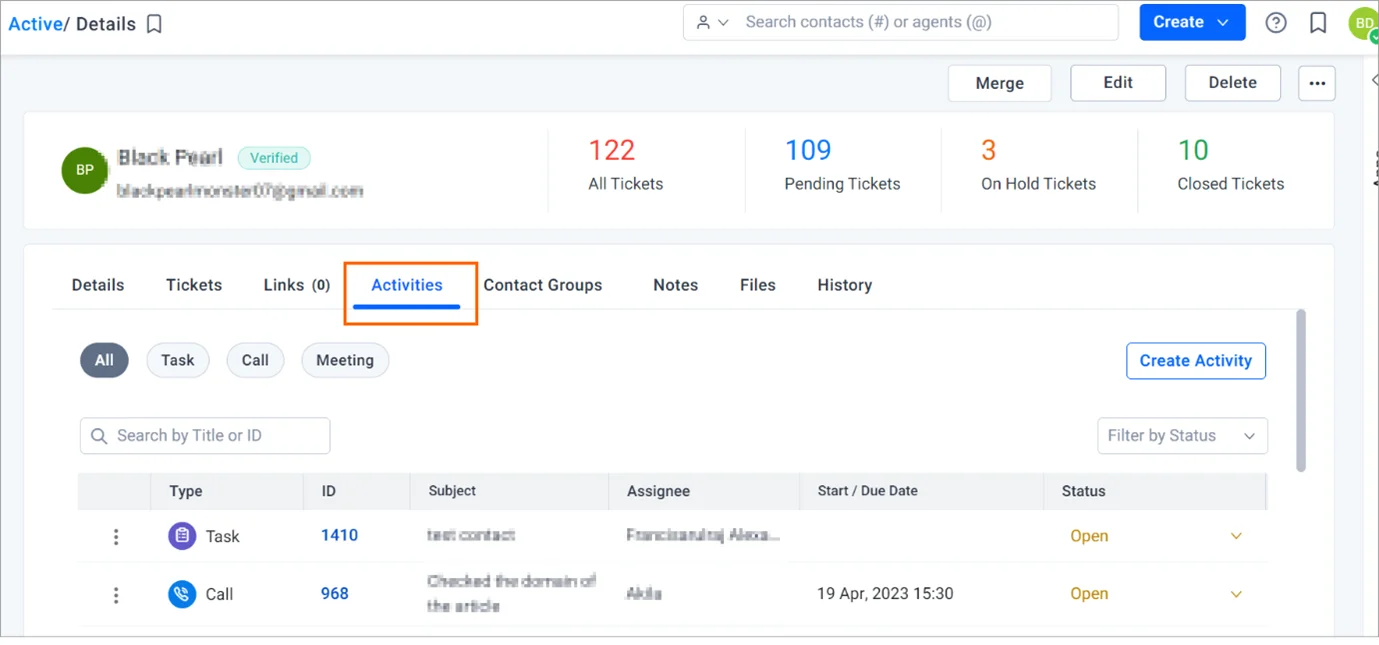This screenshot has height=645, width=1379.
Task: Open activity 1410 via its ID link
Action: coord(339,536)
